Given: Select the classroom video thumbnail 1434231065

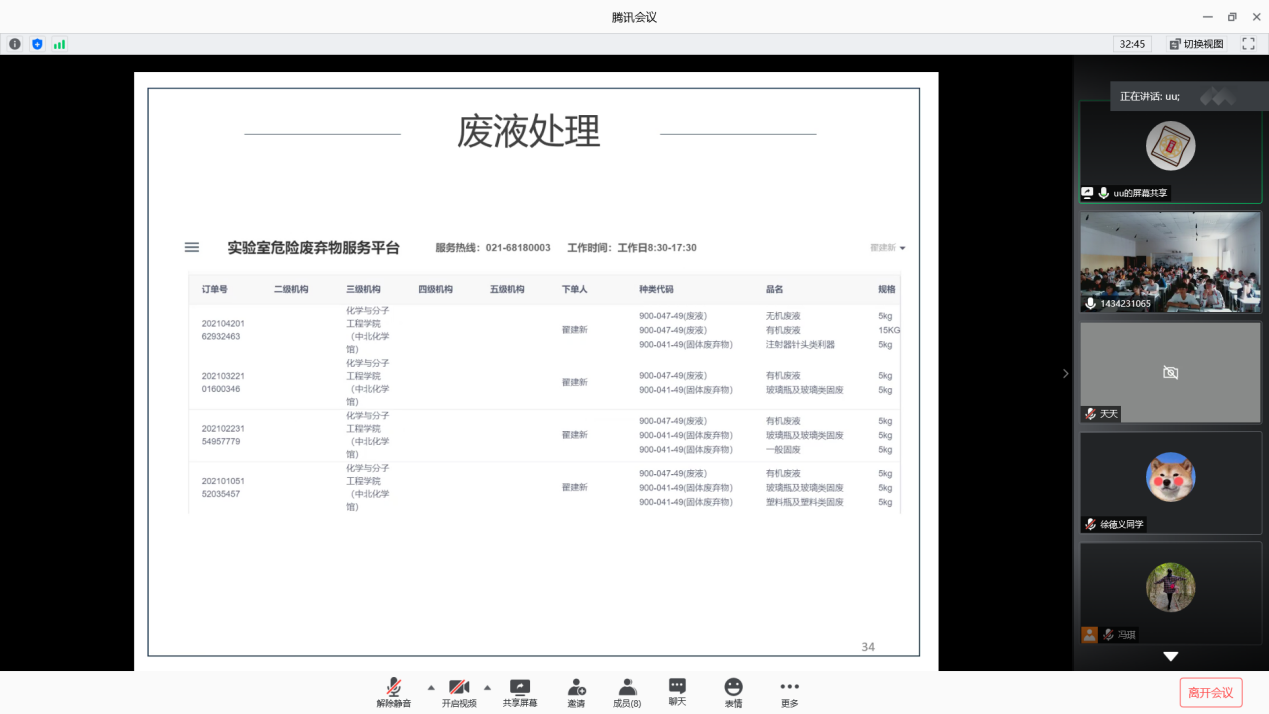Looking at the screenshot, I should tap(1170, 261).
